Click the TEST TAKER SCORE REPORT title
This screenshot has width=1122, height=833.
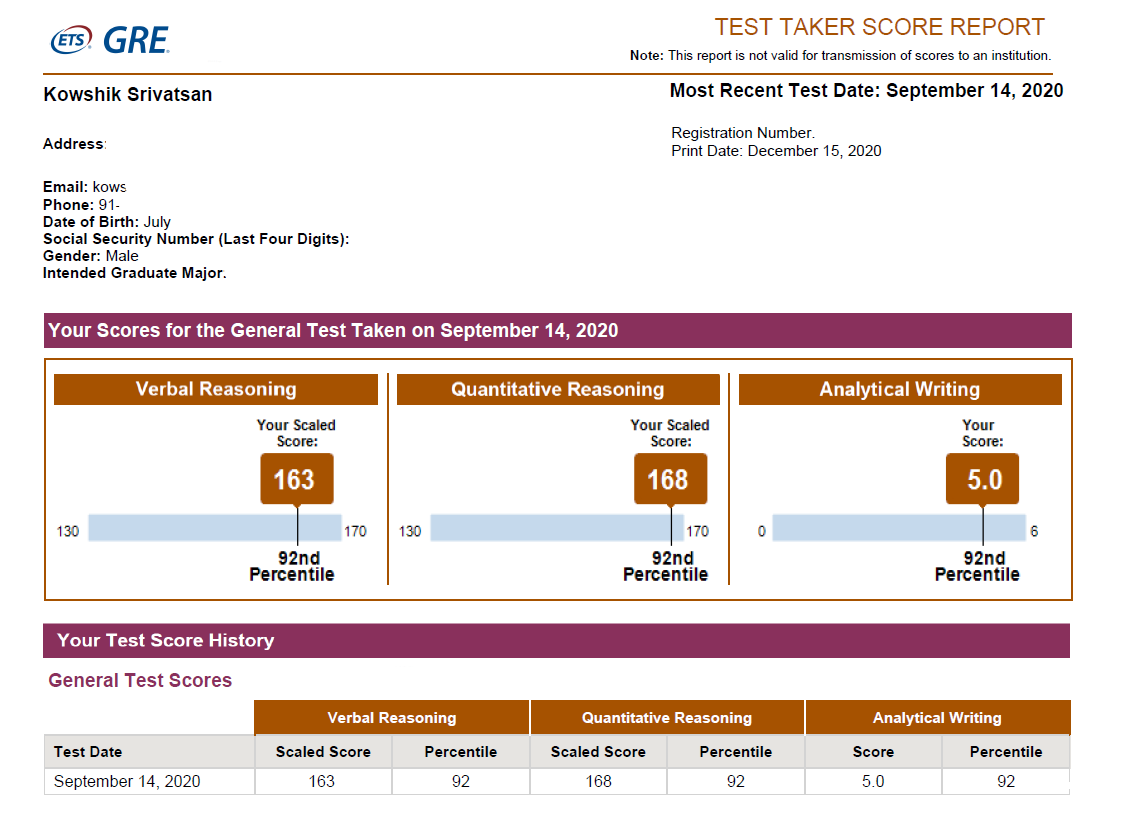879,27
